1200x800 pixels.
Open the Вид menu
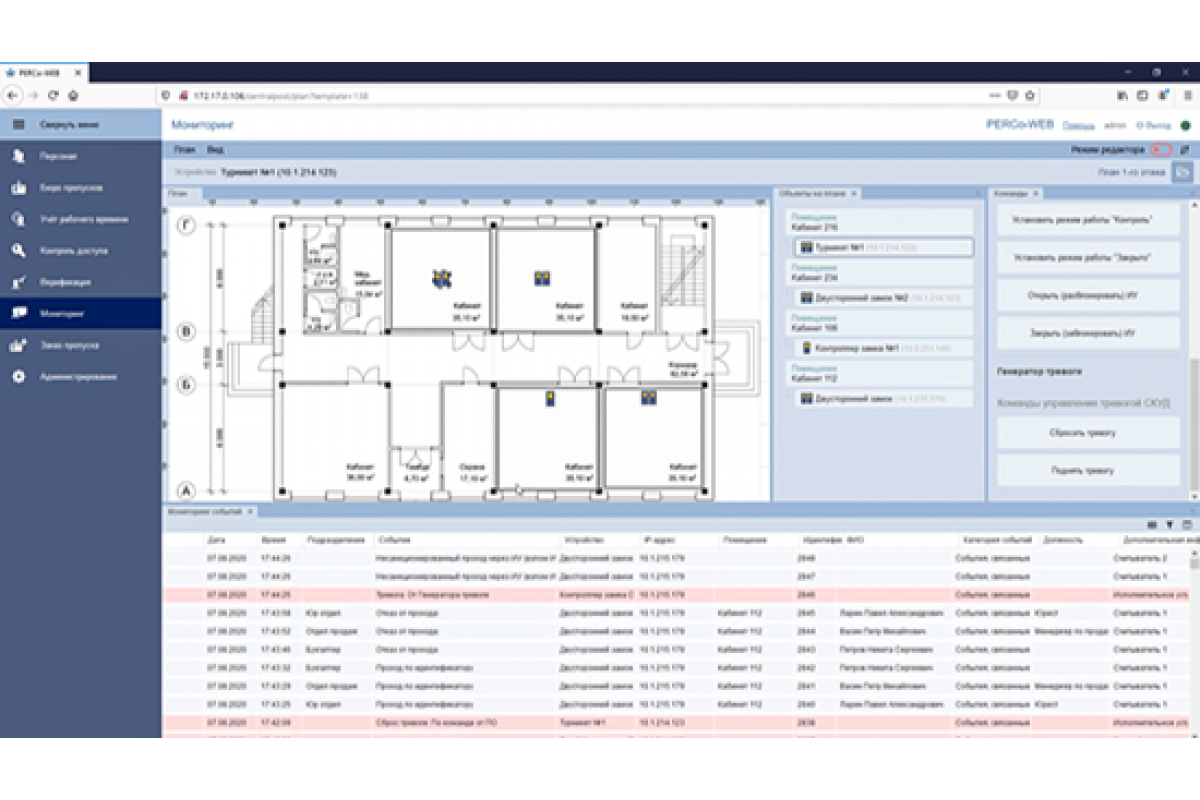[215, 150]
